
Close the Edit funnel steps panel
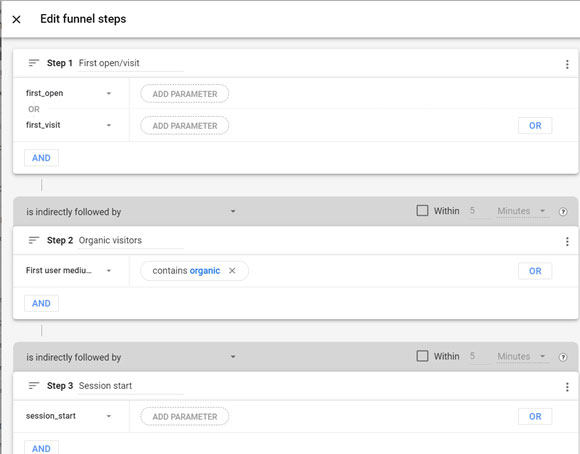click(x=16, y=19)
